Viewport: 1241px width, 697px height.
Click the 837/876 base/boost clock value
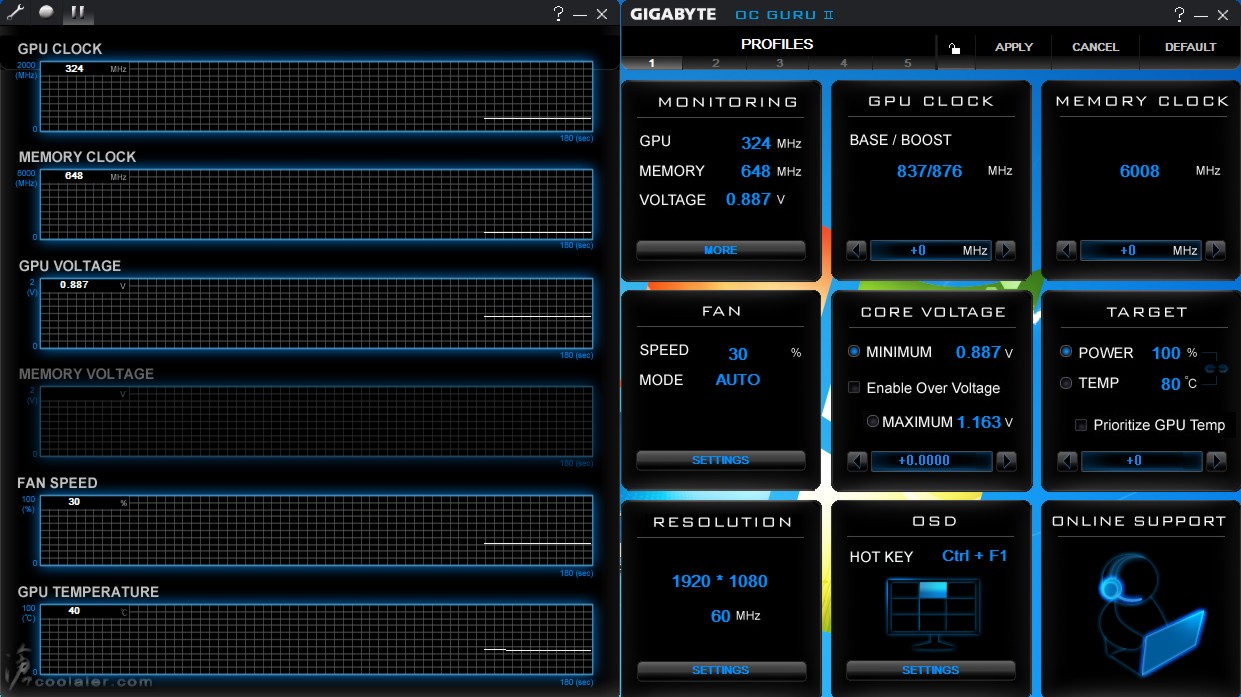click(929, 171)
